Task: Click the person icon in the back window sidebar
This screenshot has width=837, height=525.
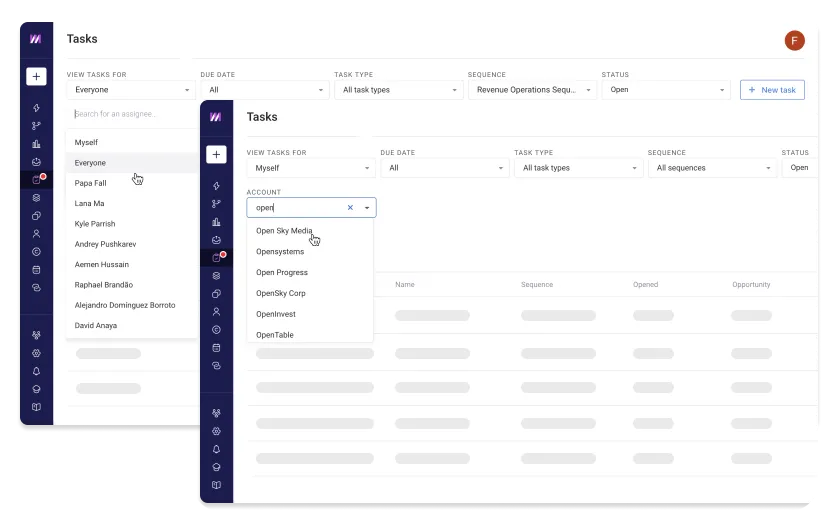Action: coord(36,234)
